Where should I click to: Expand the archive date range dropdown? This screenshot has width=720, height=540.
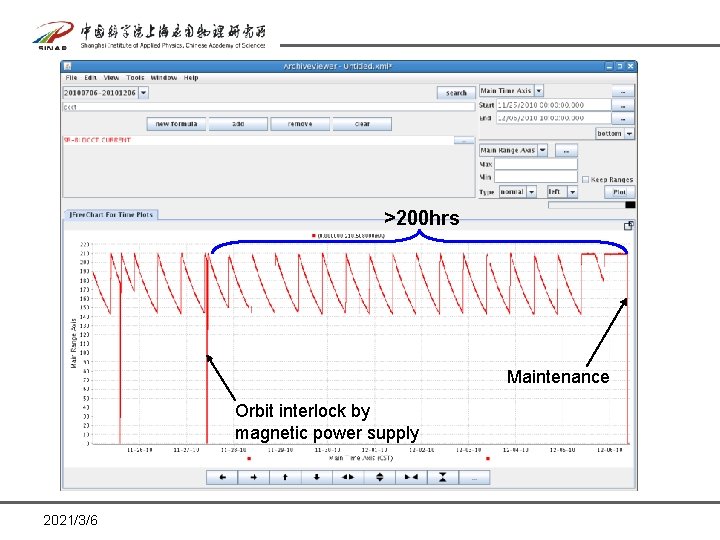click(143, 93)
